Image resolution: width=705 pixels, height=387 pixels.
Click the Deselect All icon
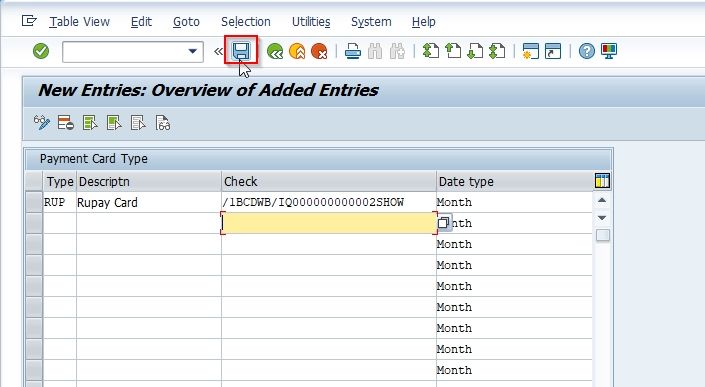coord(138,122)
